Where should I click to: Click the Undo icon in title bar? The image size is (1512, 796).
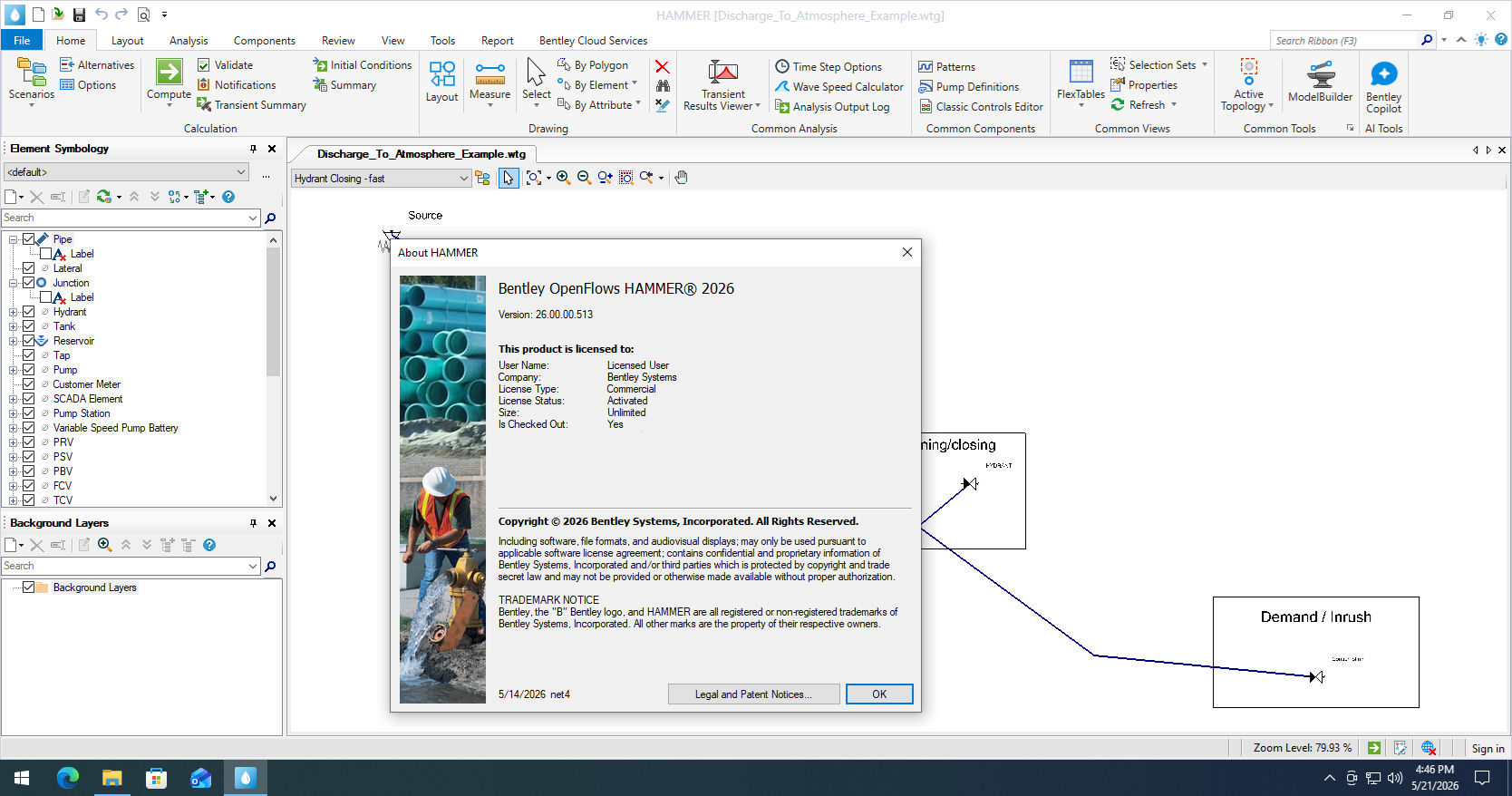click(101, 15)
